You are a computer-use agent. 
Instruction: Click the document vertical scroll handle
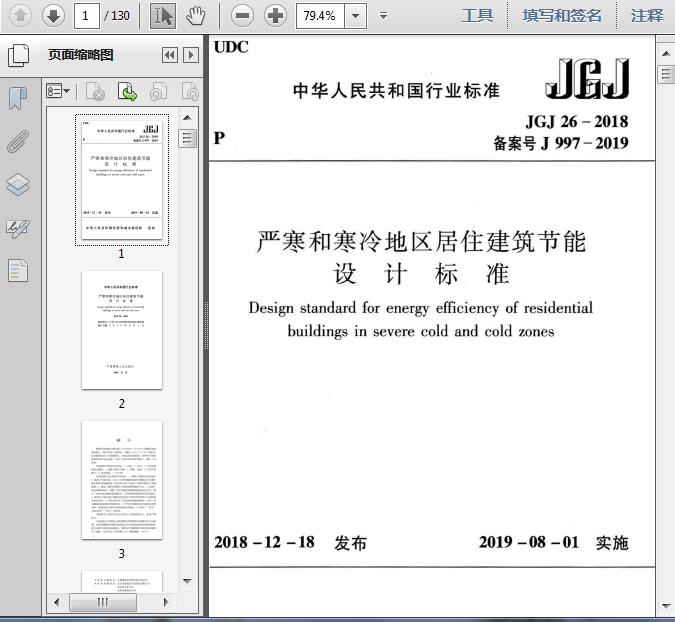click(666, 74)
